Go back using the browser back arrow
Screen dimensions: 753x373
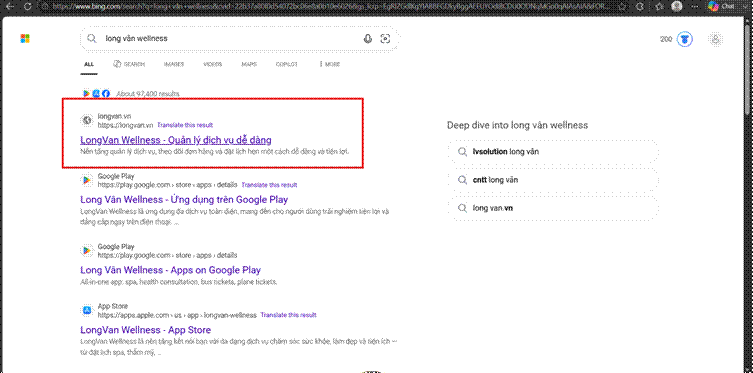[x=11, y=6]
